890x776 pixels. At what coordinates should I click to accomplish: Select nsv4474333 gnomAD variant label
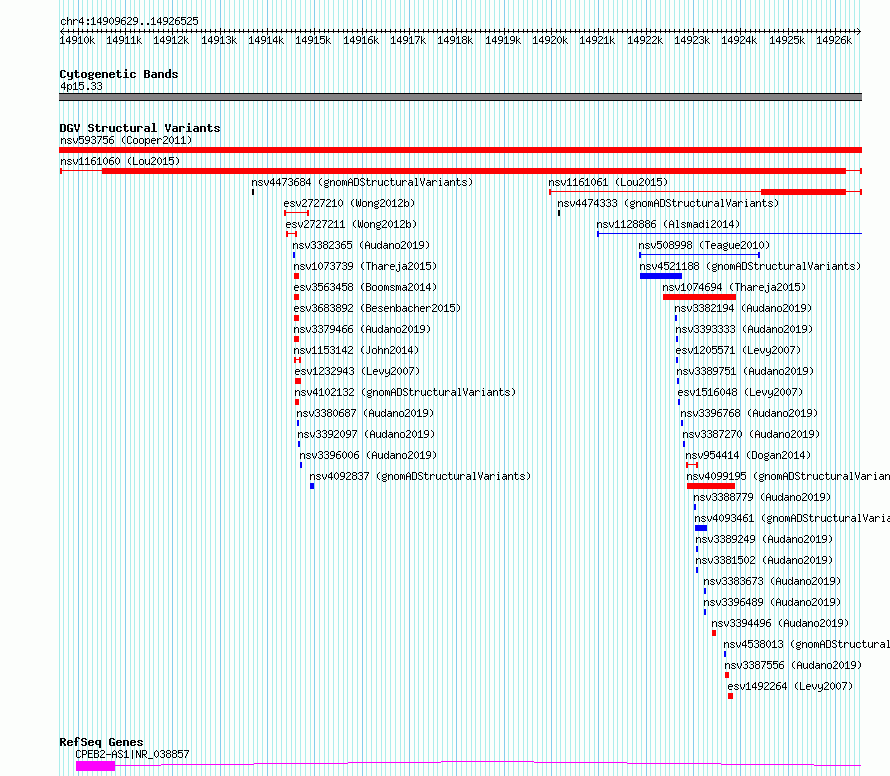[x=668, y=203]
